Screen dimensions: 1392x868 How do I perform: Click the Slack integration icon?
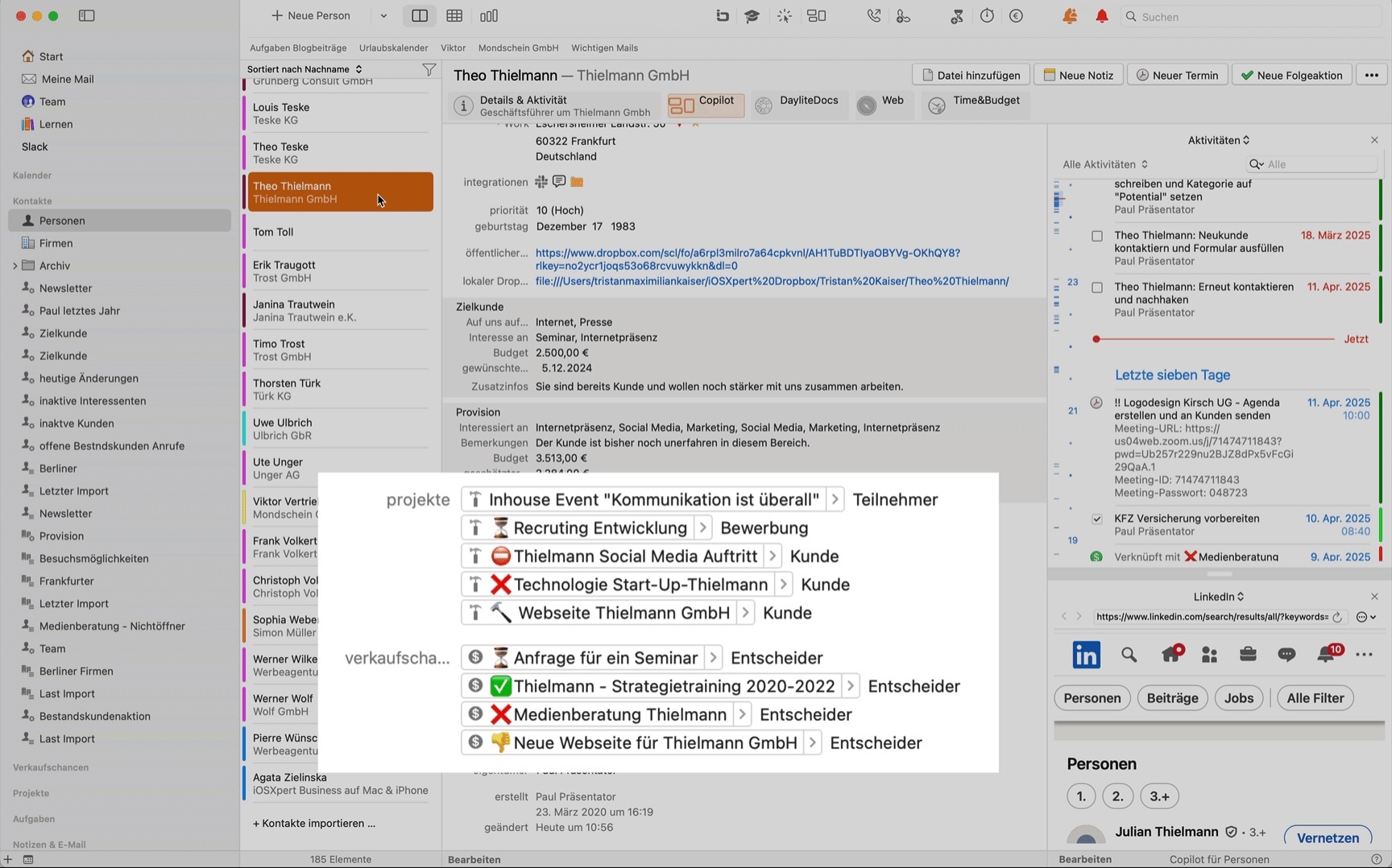(x=541, y=182)
